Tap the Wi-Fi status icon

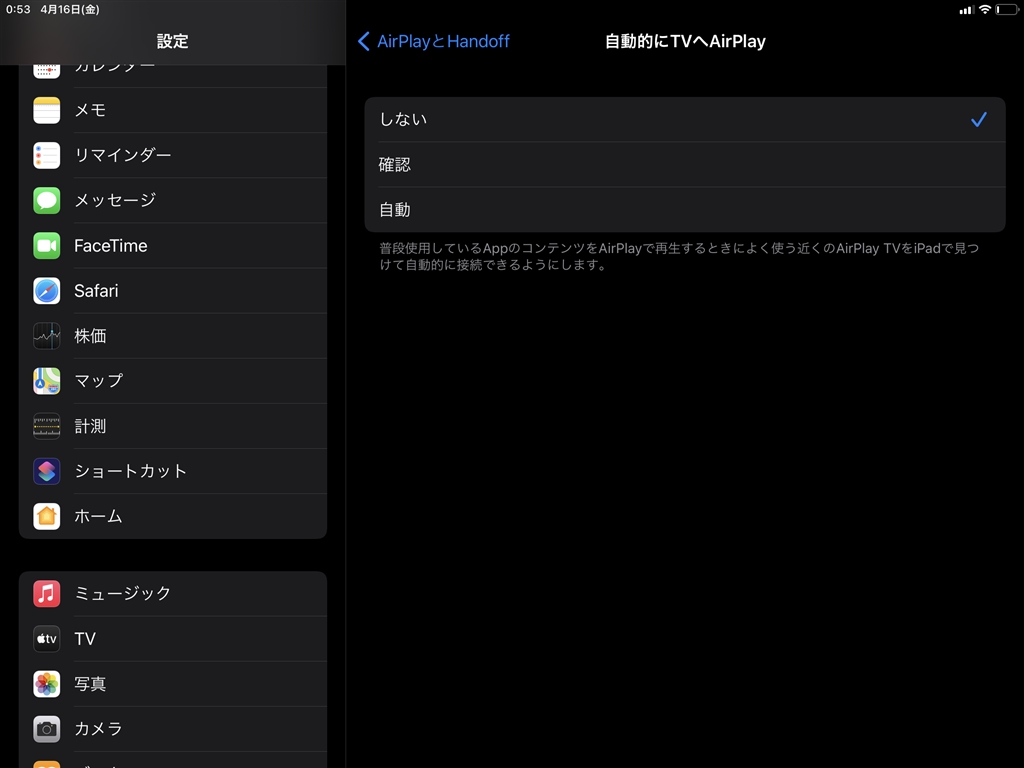click(x=985, y=9)
